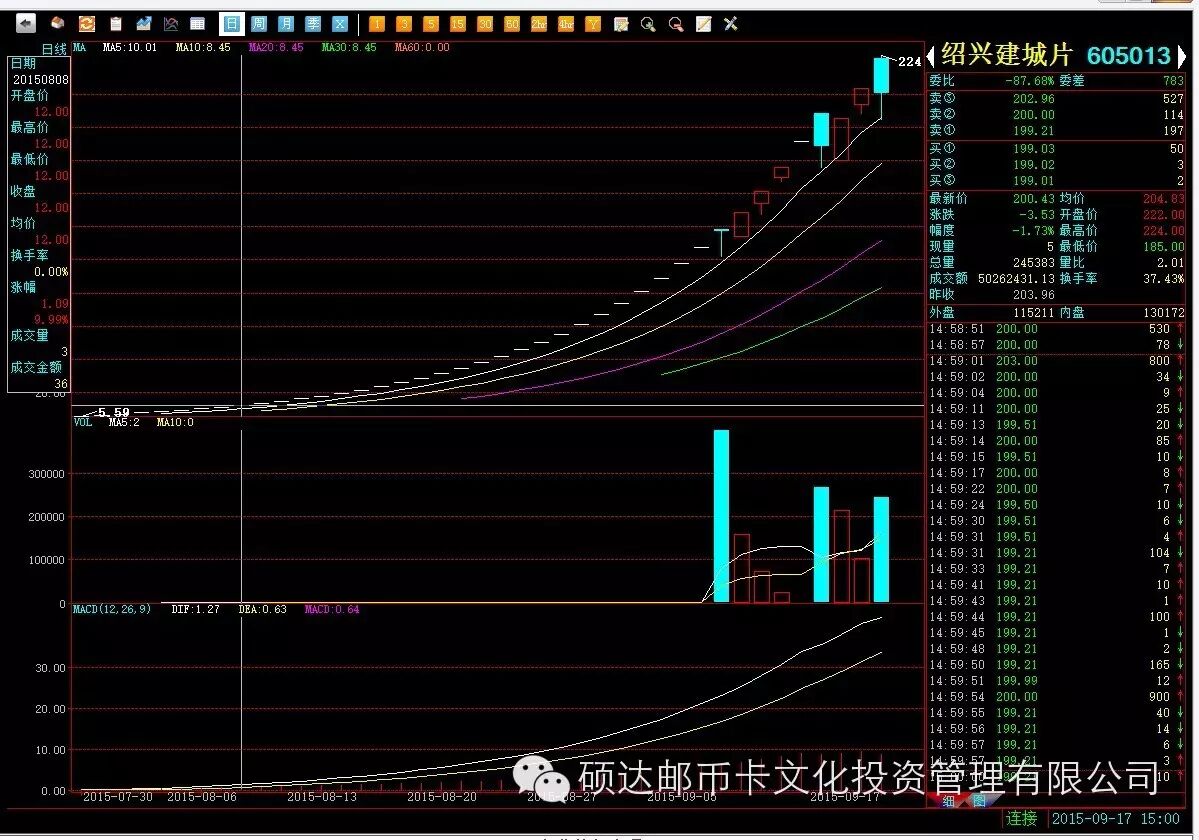This screenshot has height=840, width=1199.
Task: Click the MA20:8.45 indicator label
Action: tap(275, 47)
